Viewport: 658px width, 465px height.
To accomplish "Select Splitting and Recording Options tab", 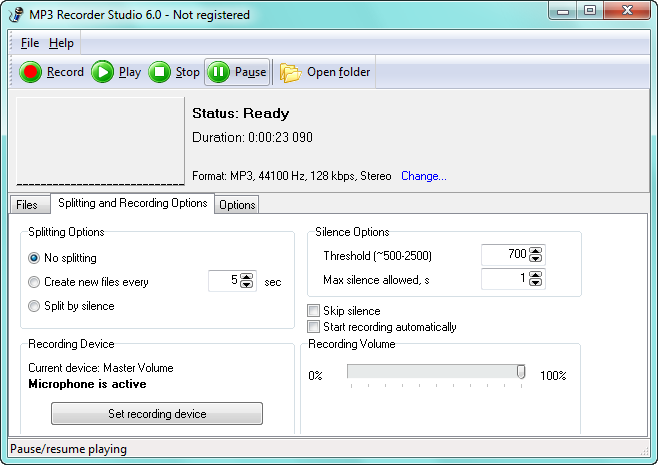I will pos(133,203).
